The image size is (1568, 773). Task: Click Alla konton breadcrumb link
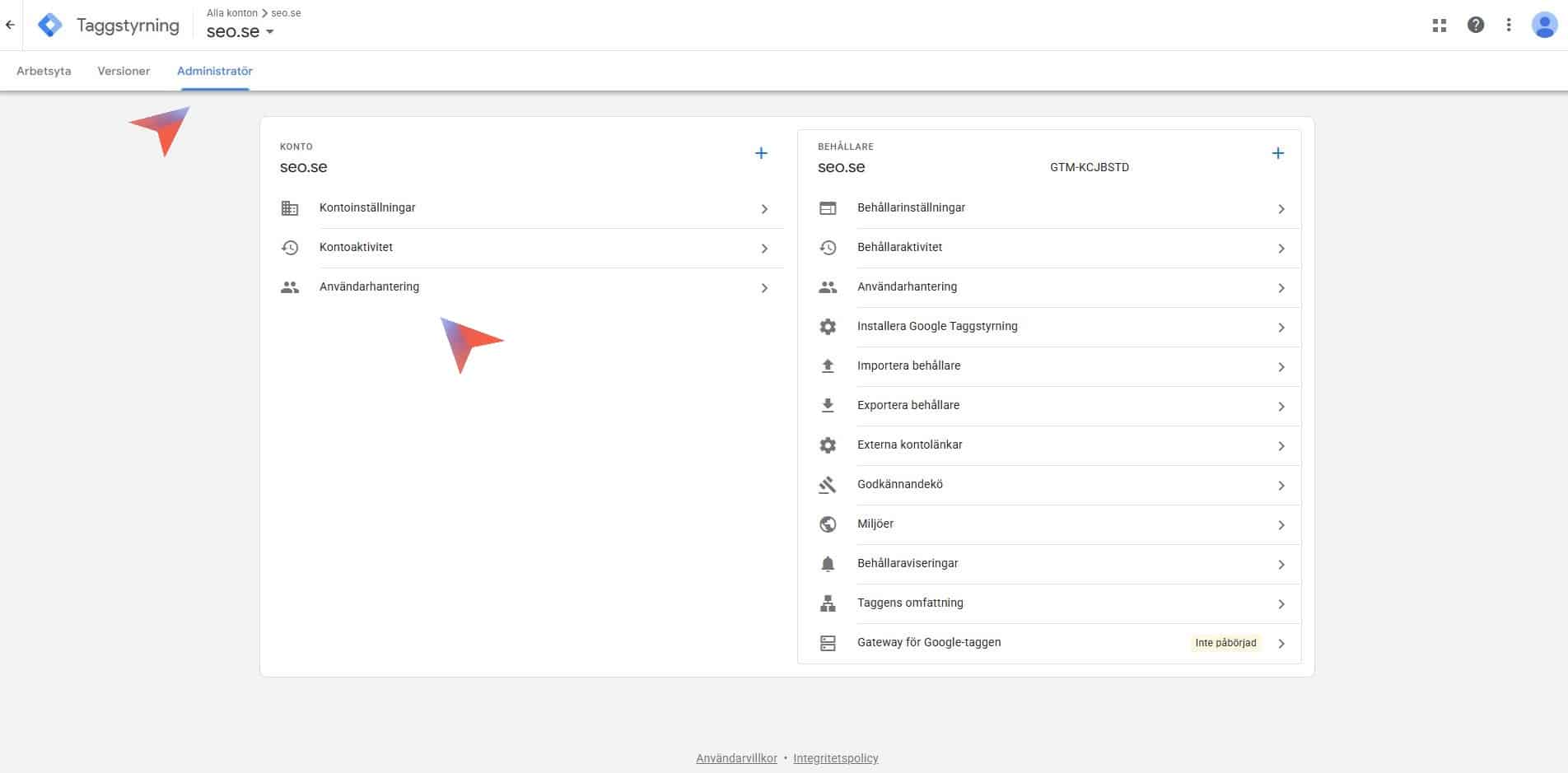pyautogui.click(x=231, y=13)
